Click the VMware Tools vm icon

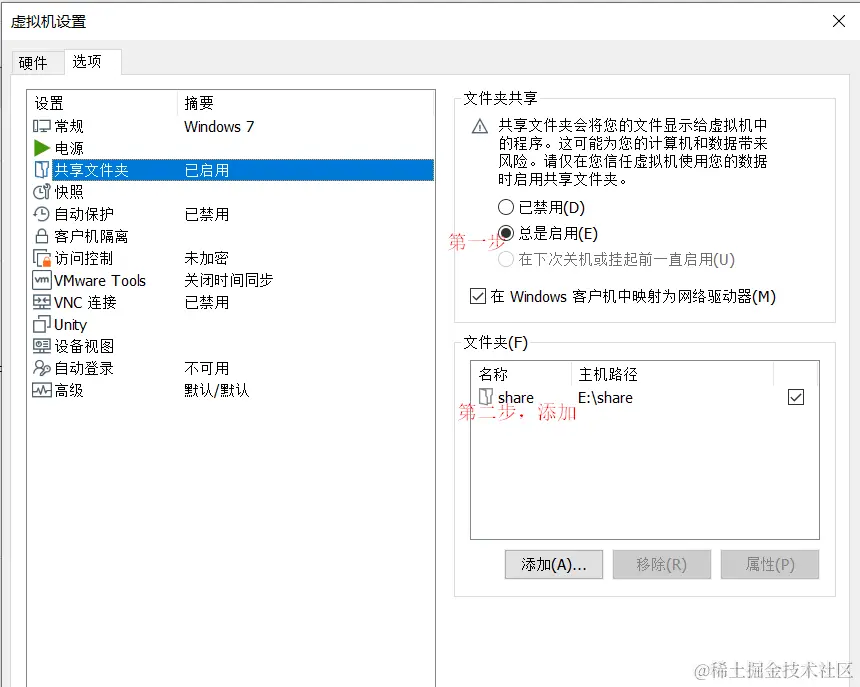[x=42, y=280]
